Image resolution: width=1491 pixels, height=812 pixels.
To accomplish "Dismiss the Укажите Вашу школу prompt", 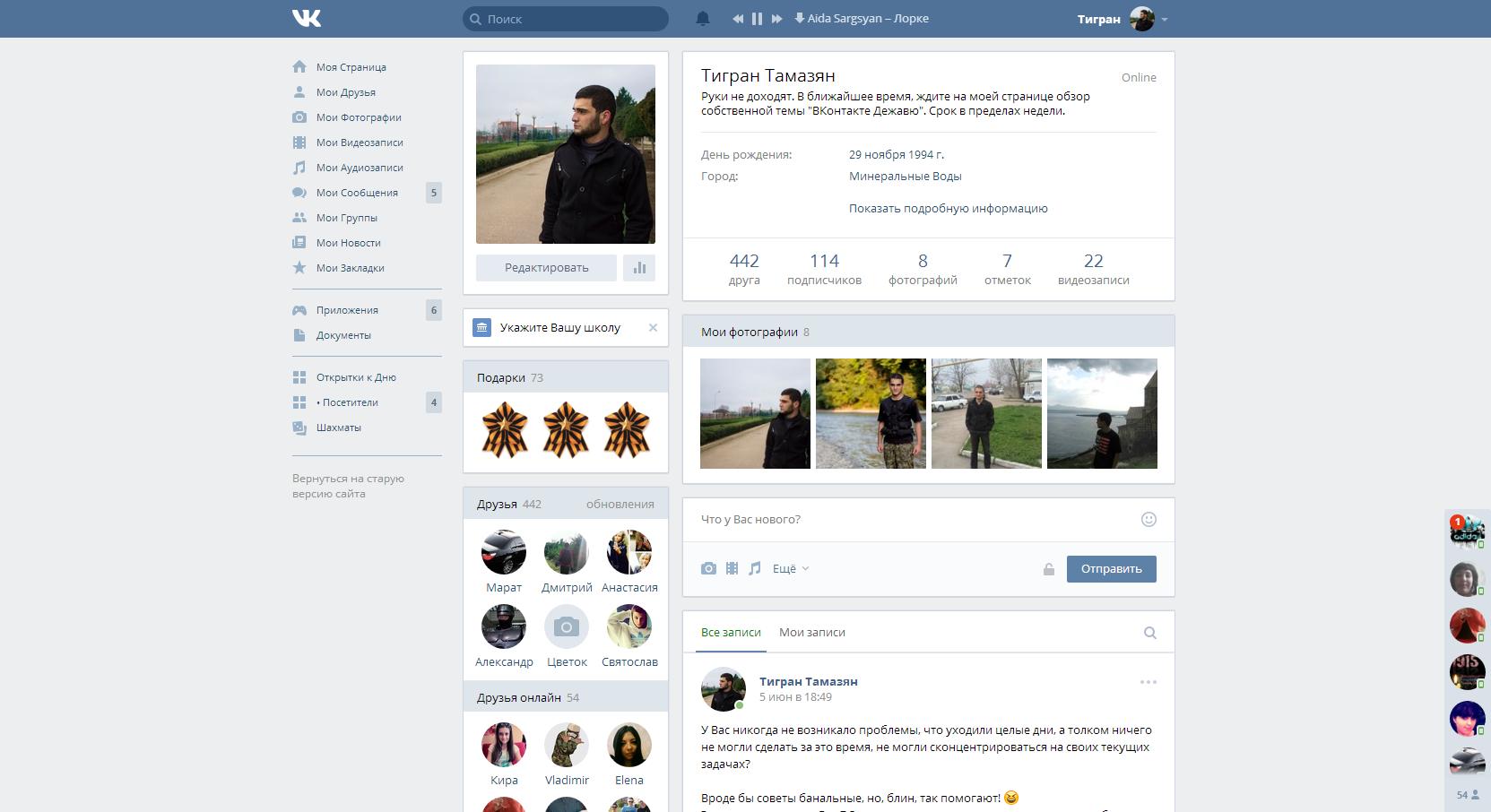I will [x=653, y=327].
